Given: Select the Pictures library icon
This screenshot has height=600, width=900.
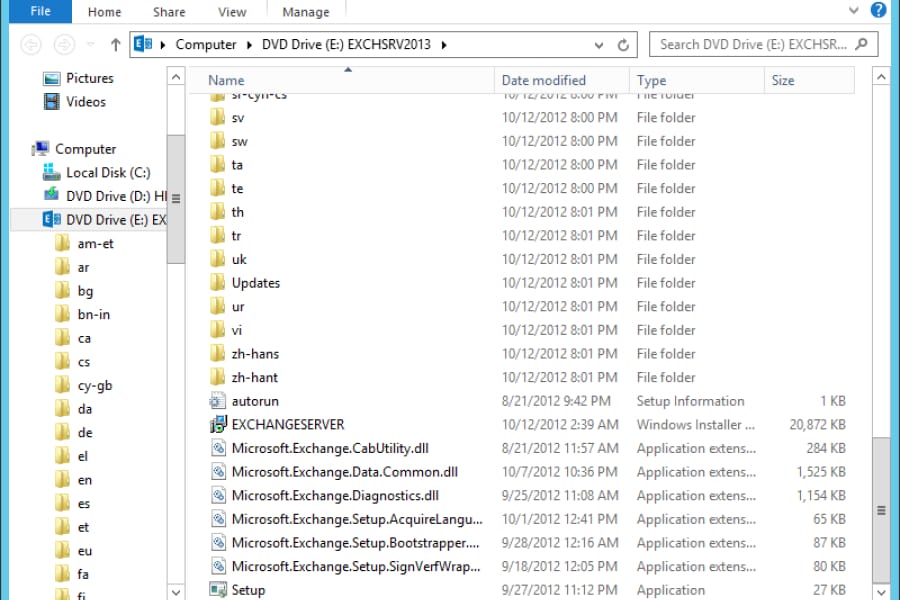Looking at the screenshot, I should (x=52, y=79).
